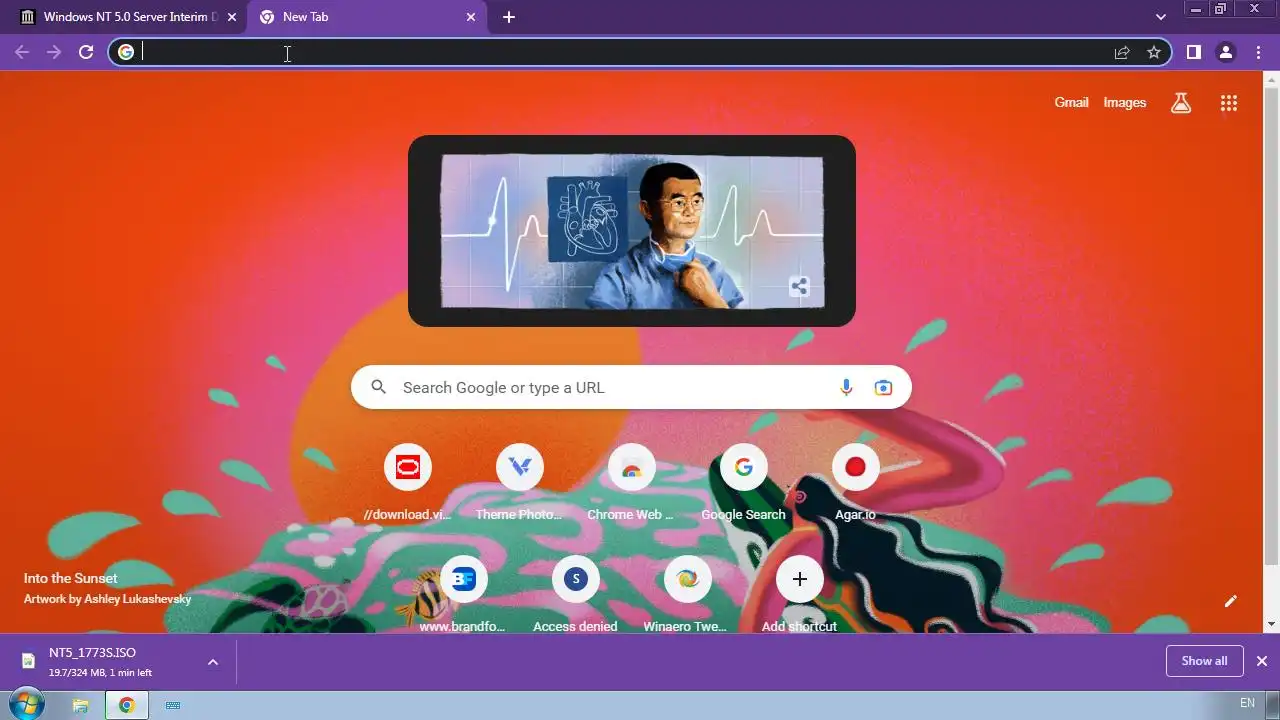
Task: Reload the page with the refresh icon
Action: click(86, 52)
